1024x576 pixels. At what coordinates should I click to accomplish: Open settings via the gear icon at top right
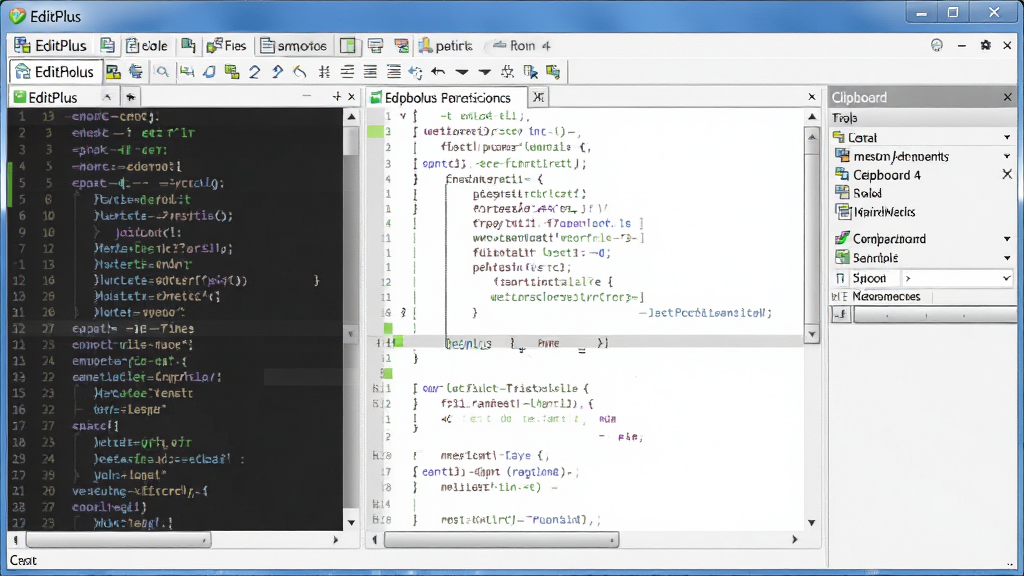[x=985, y=45]
